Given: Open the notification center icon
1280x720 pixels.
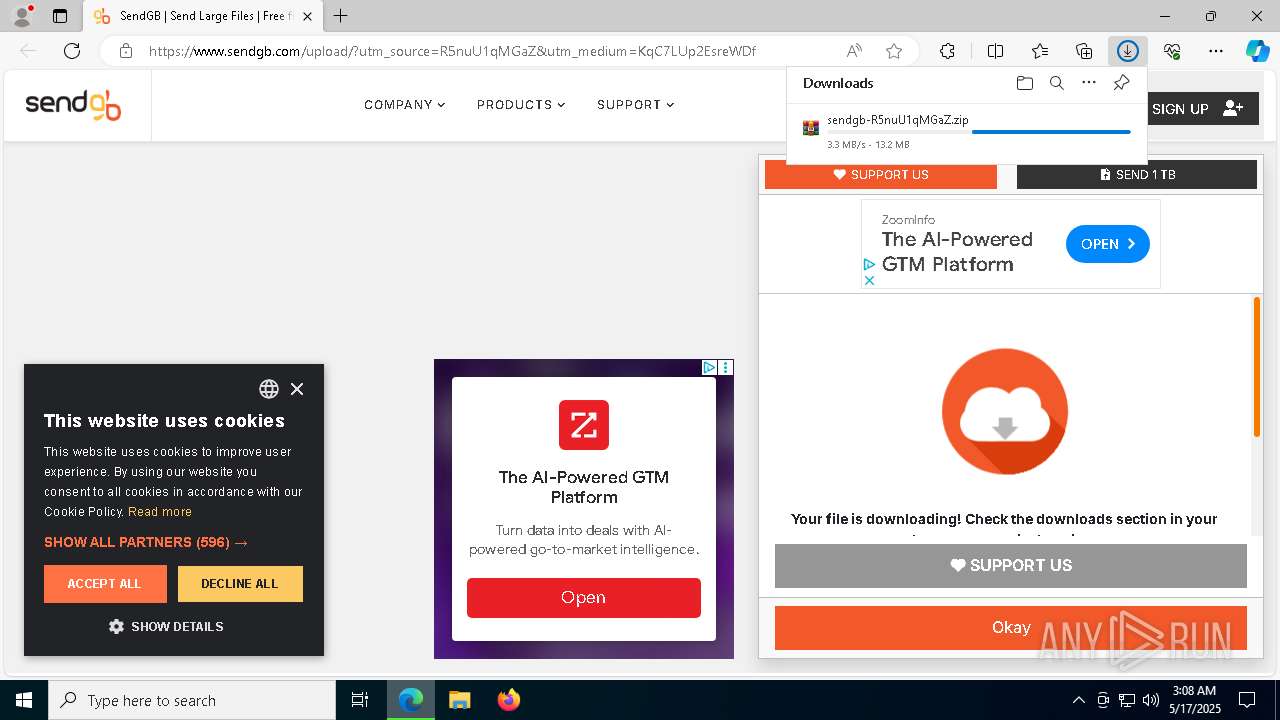Looking at the screenshot, I should click(1247, 700).
